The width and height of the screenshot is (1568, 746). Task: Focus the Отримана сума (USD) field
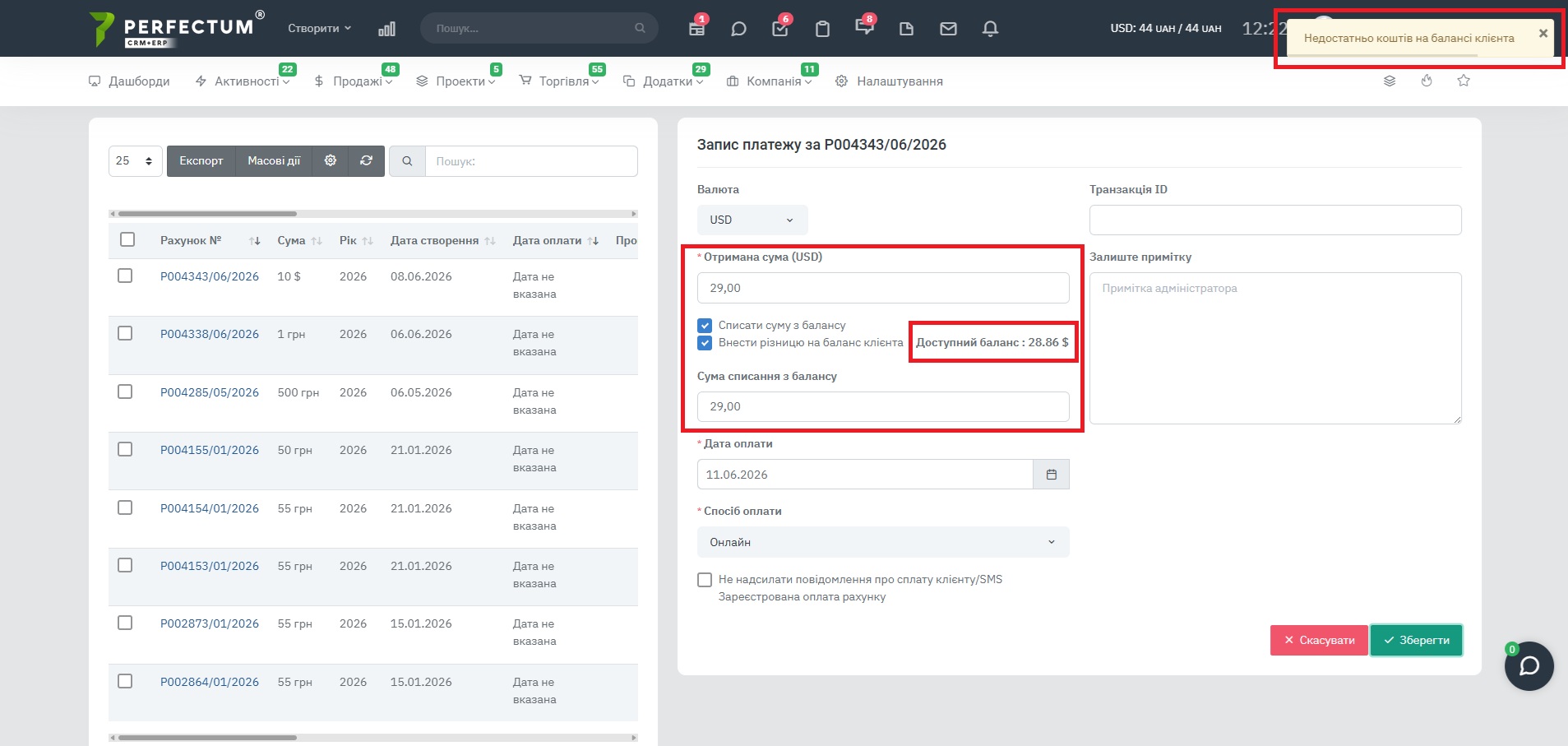tap(883, 288)
